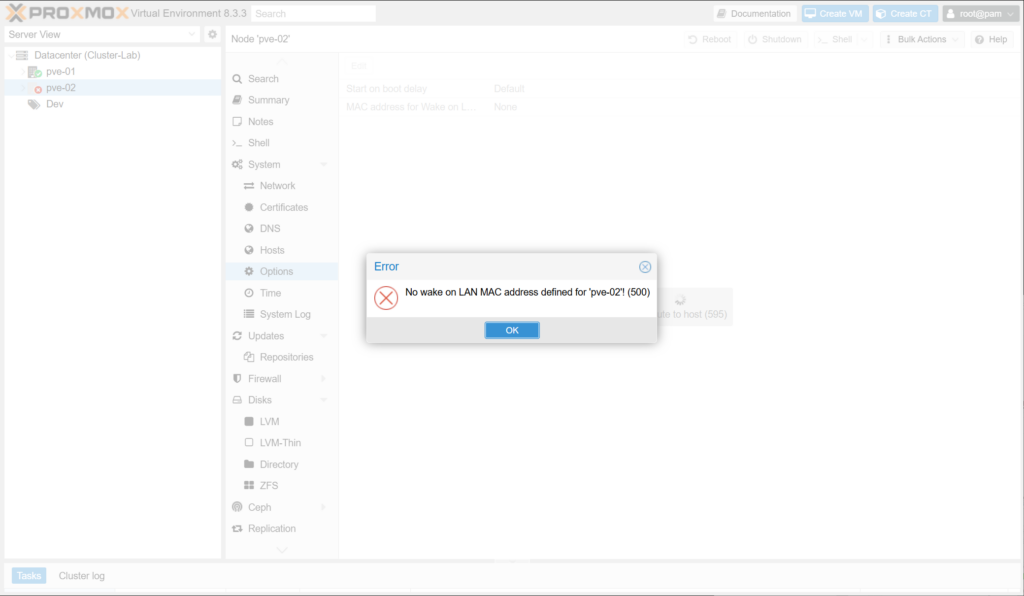Close the Error dialog with X icon

tap(645, 267)
